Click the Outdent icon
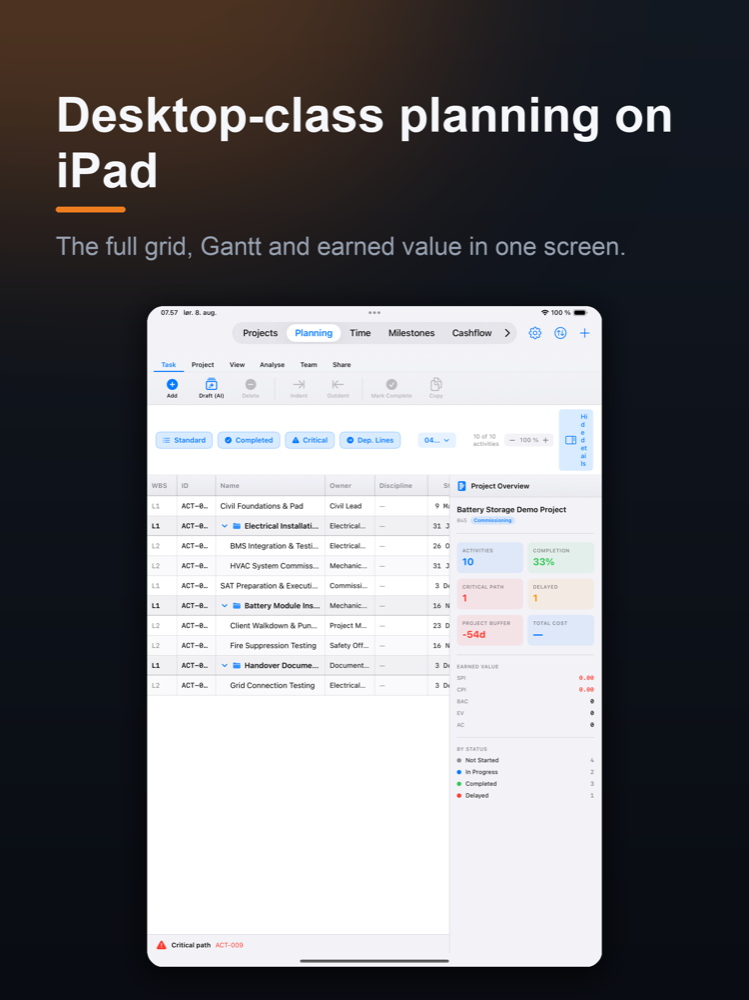 pyautogui.click(x=337, y=385)
